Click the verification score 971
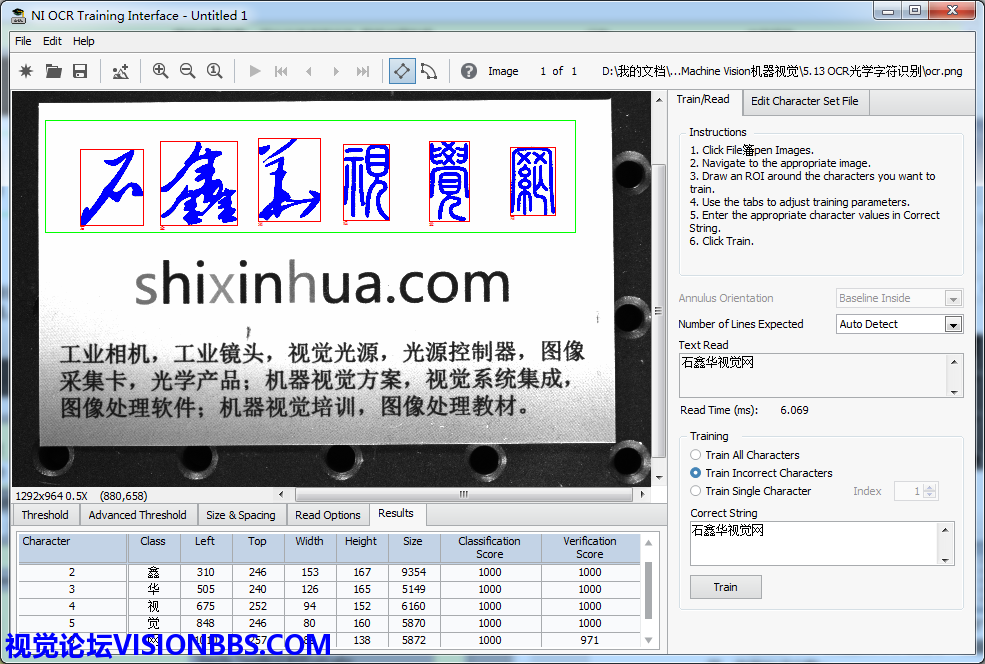The height and width of the screenshot is (664, 985). click(x=590, y=640)
